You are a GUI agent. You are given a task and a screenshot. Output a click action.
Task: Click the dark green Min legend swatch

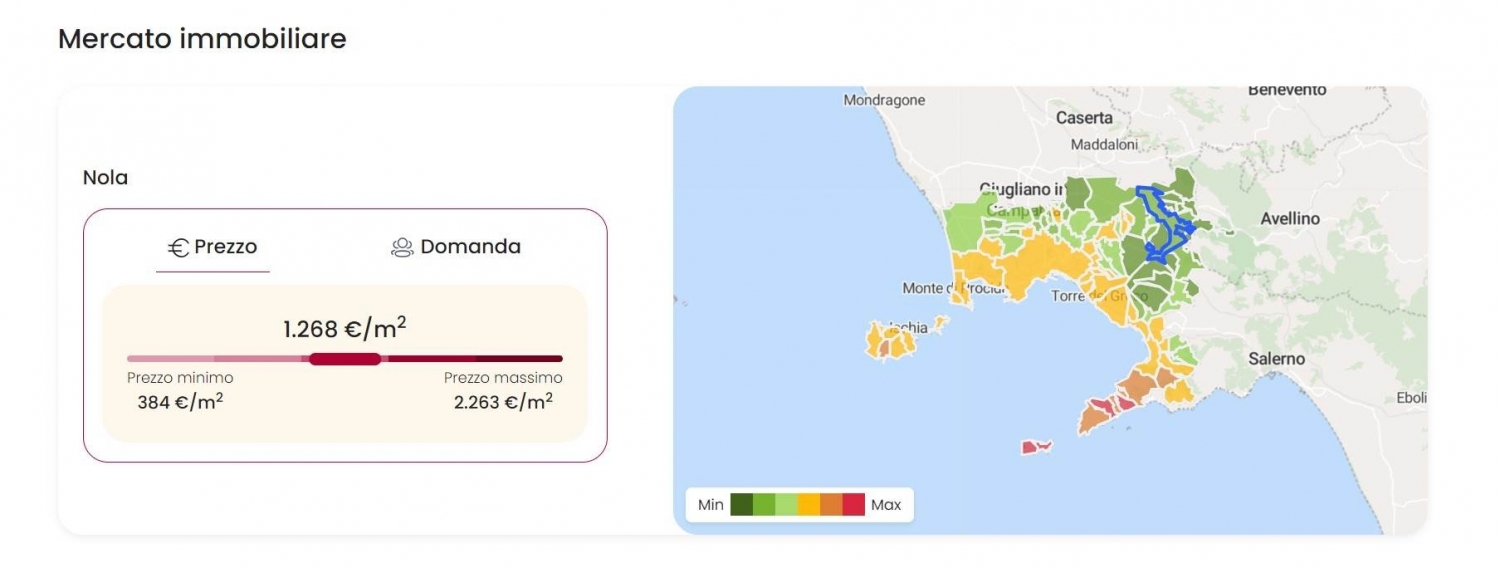(741, 505)
